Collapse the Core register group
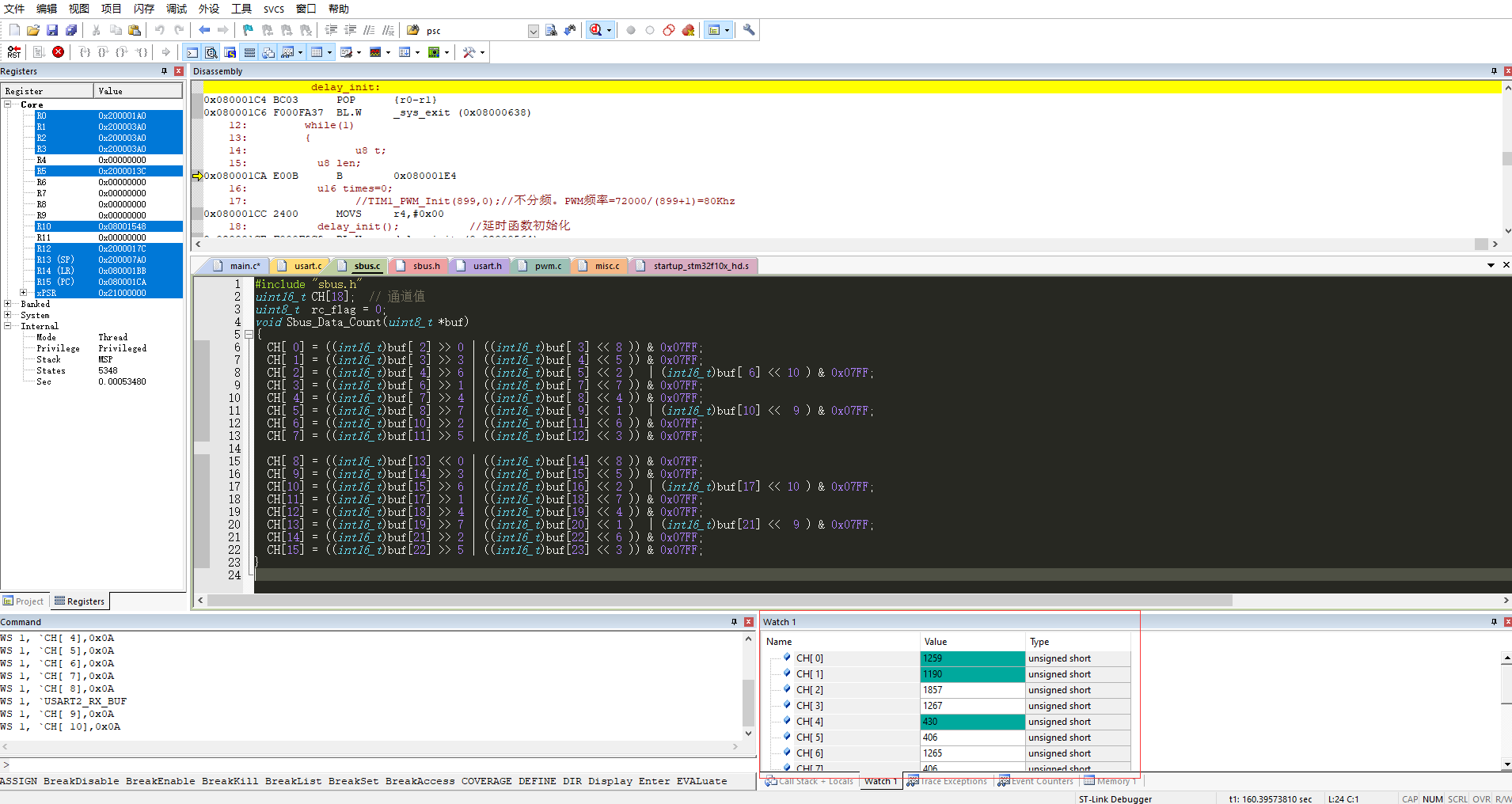1512x804 pixels. click(x=8, y=104)
